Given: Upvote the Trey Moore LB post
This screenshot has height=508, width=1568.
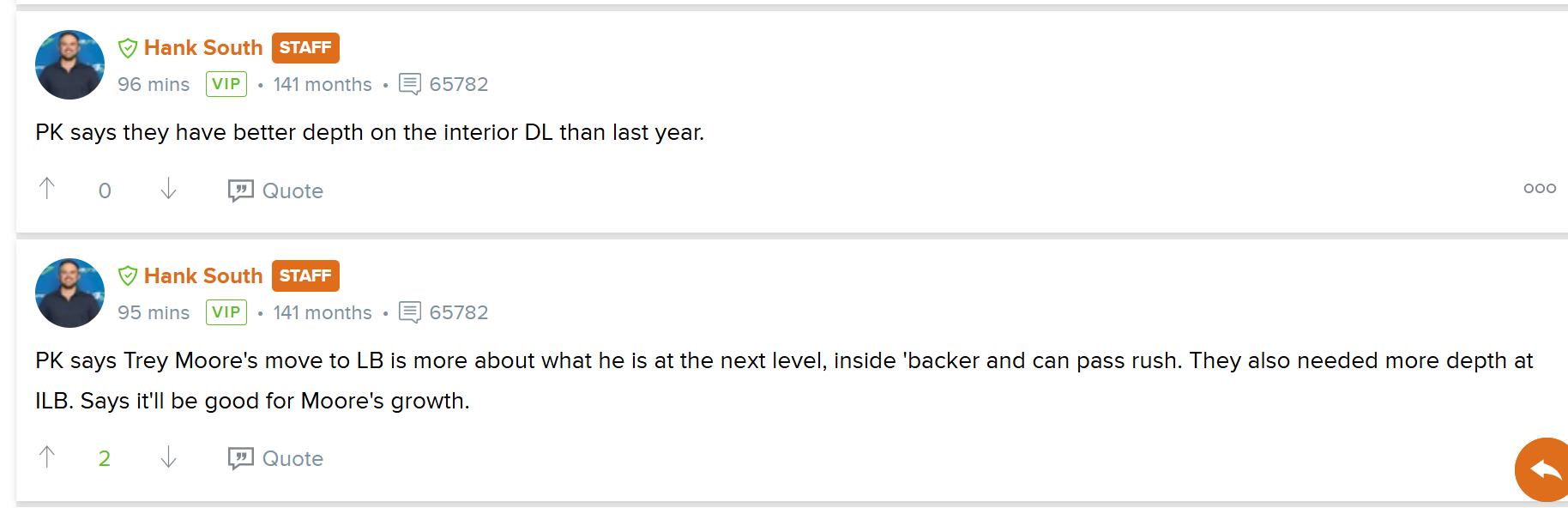Looking at the screenshot, I should tap(47, 457).
